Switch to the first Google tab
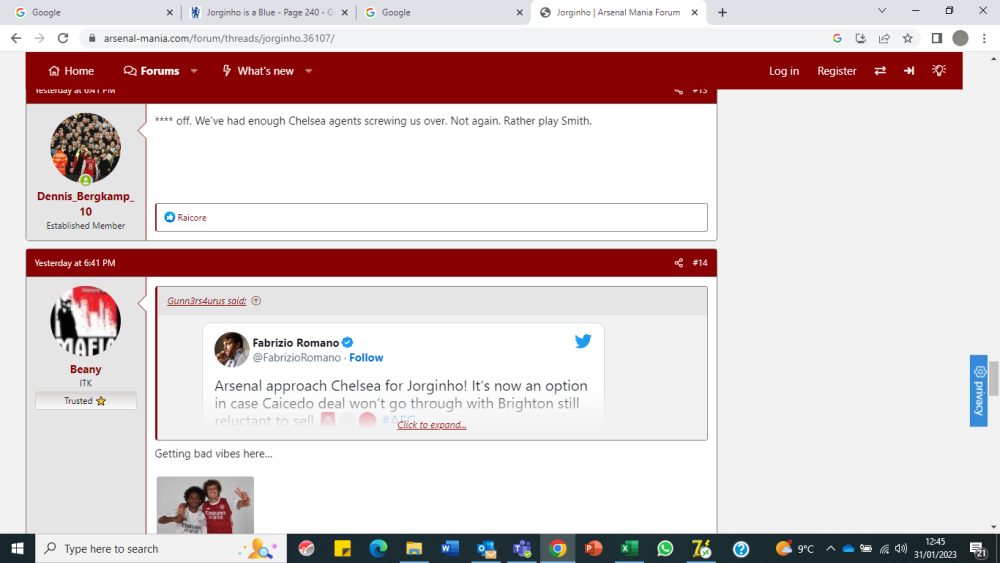The width and height of the screenshot is (1000, 563). (92, 12)
